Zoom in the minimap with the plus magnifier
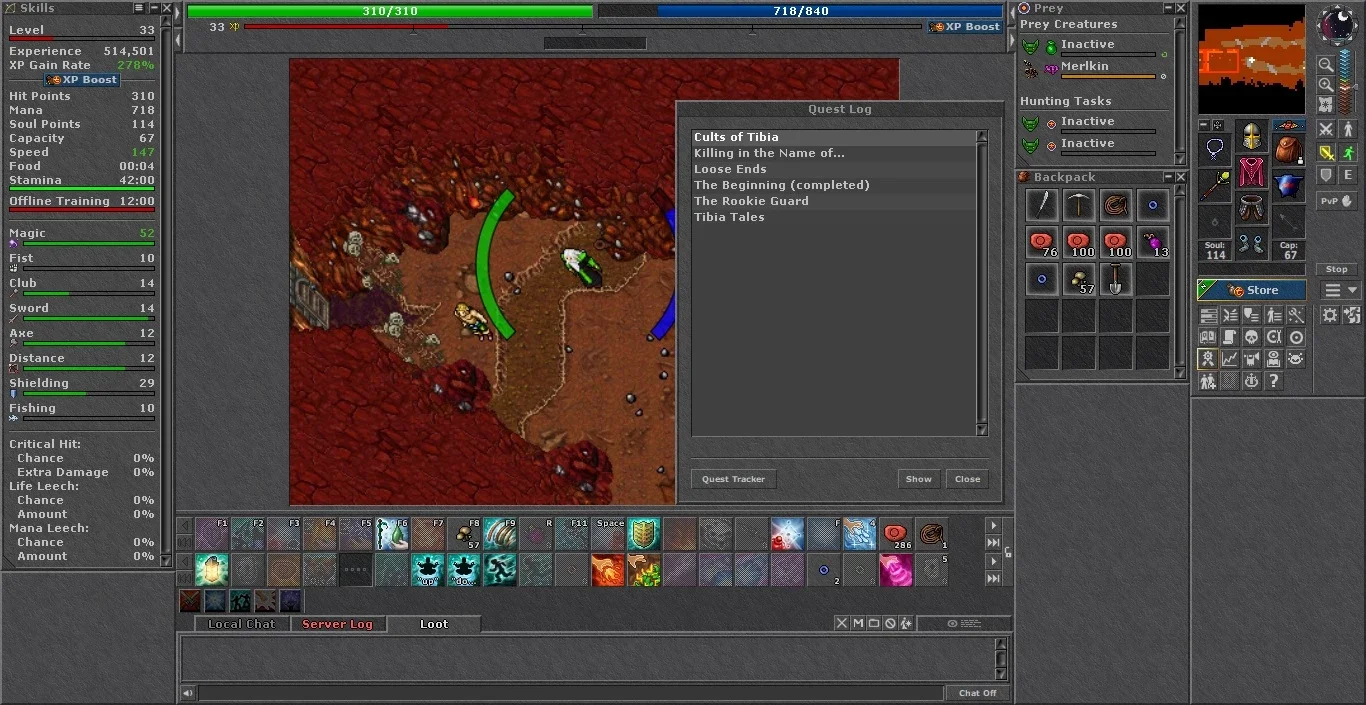Screen dimensions: 1366x705 click(1326, 85)
